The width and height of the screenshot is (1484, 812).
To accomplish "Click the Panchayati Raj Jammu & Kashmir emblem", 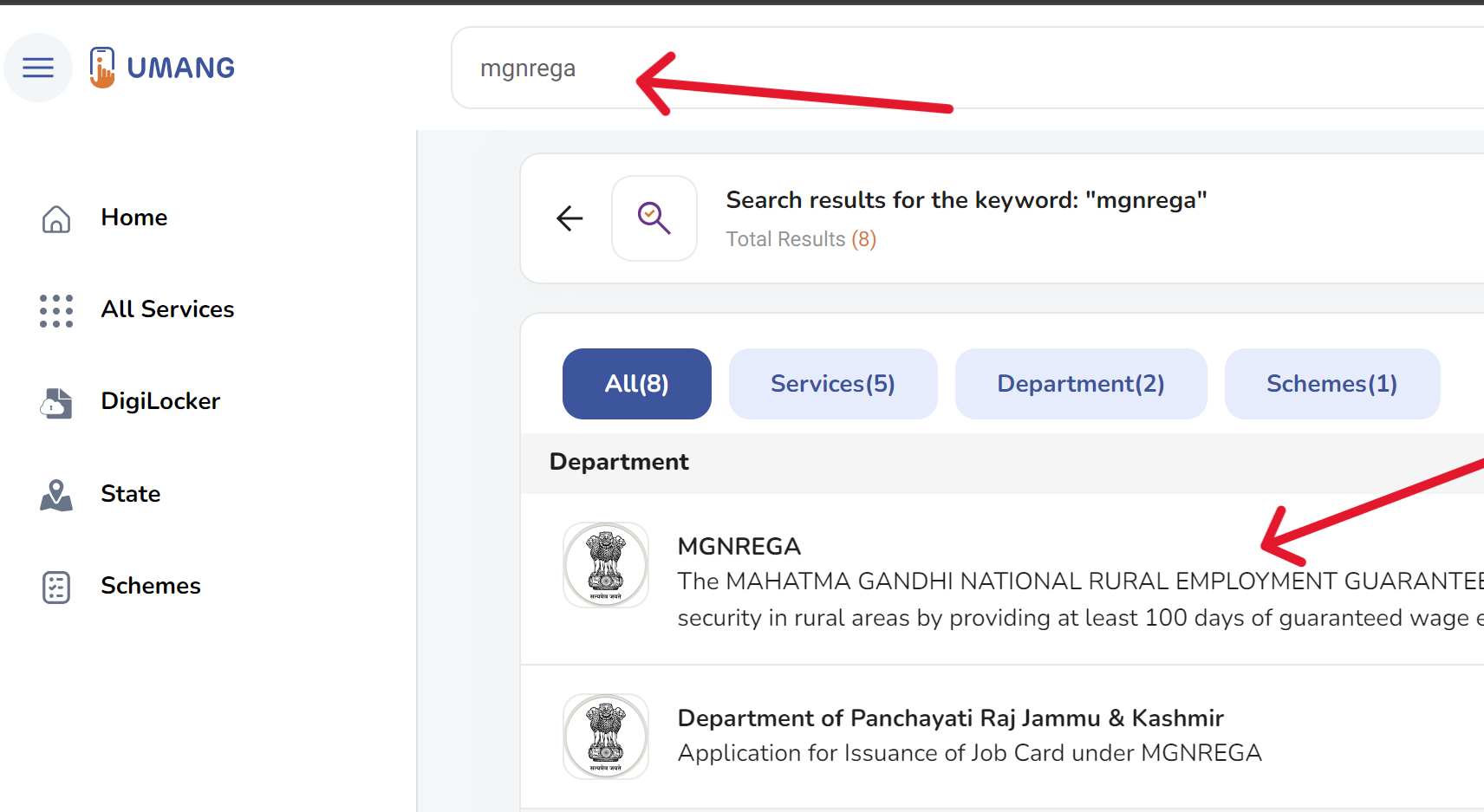I will [606, 737].
